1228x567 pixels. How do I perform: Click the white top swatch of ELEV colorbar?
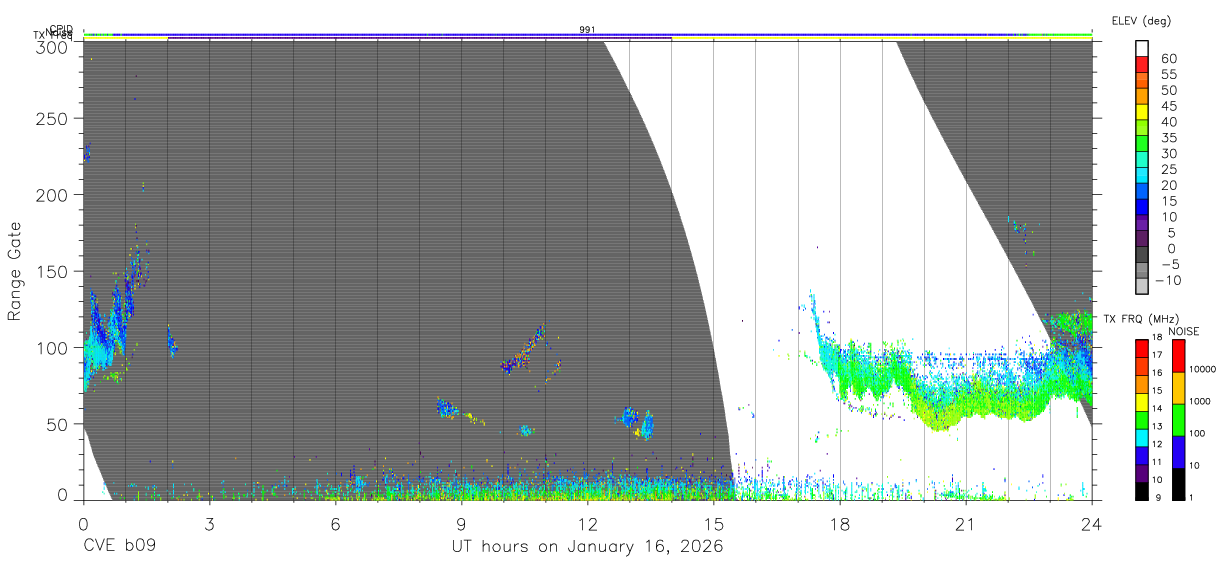1142,49
